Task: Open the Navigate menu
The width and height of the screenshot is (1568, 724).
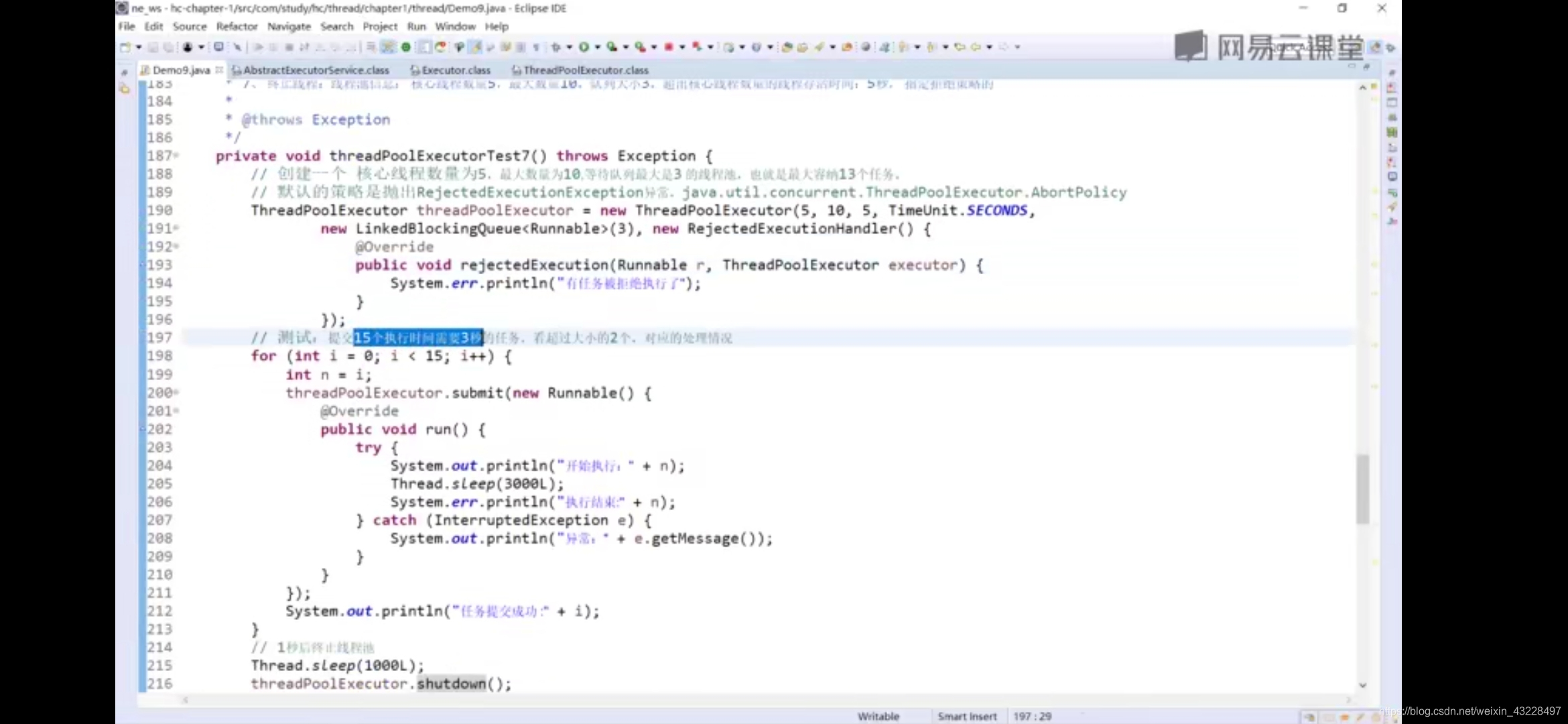Action: [x=289, y=26]
